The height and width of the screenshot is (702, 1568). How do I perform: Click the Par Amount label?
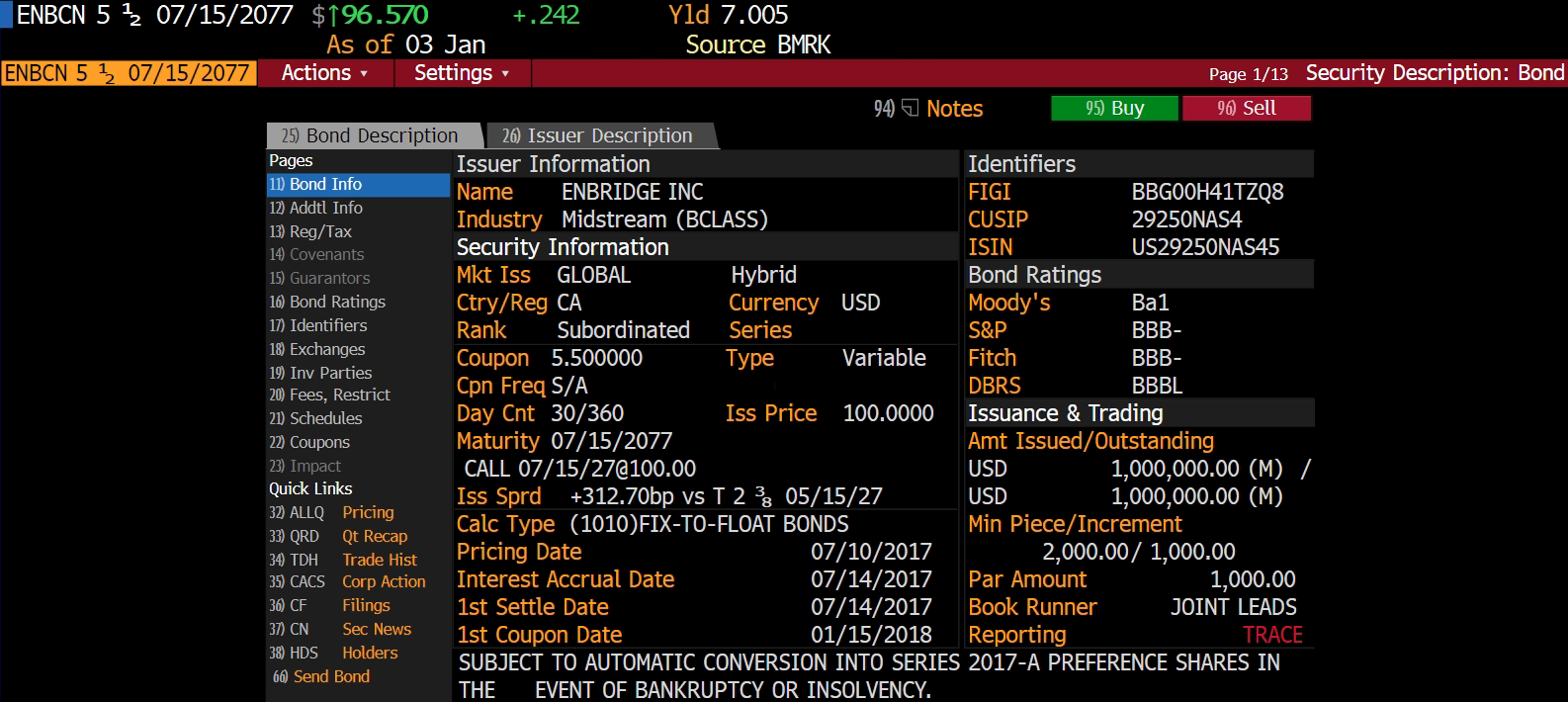(x=1027, y=579)
